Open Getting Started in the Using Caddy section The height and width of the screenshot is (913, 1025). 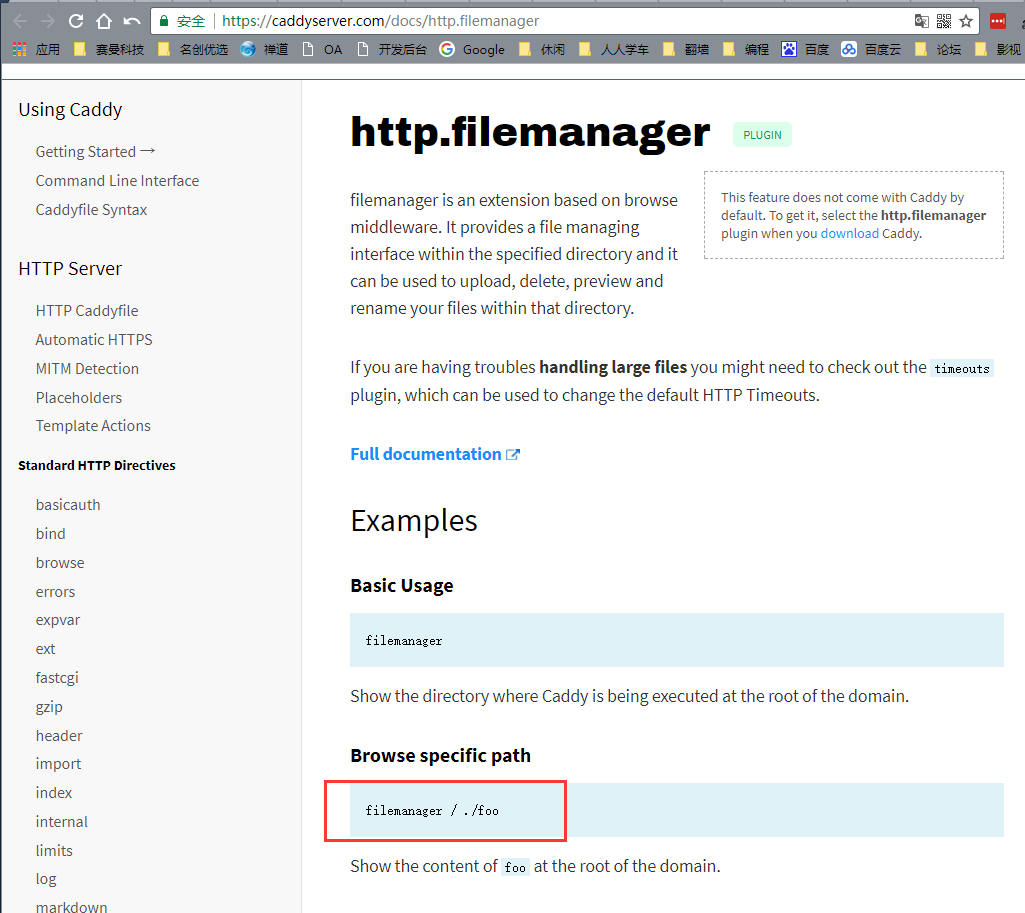tap(86, 151)
